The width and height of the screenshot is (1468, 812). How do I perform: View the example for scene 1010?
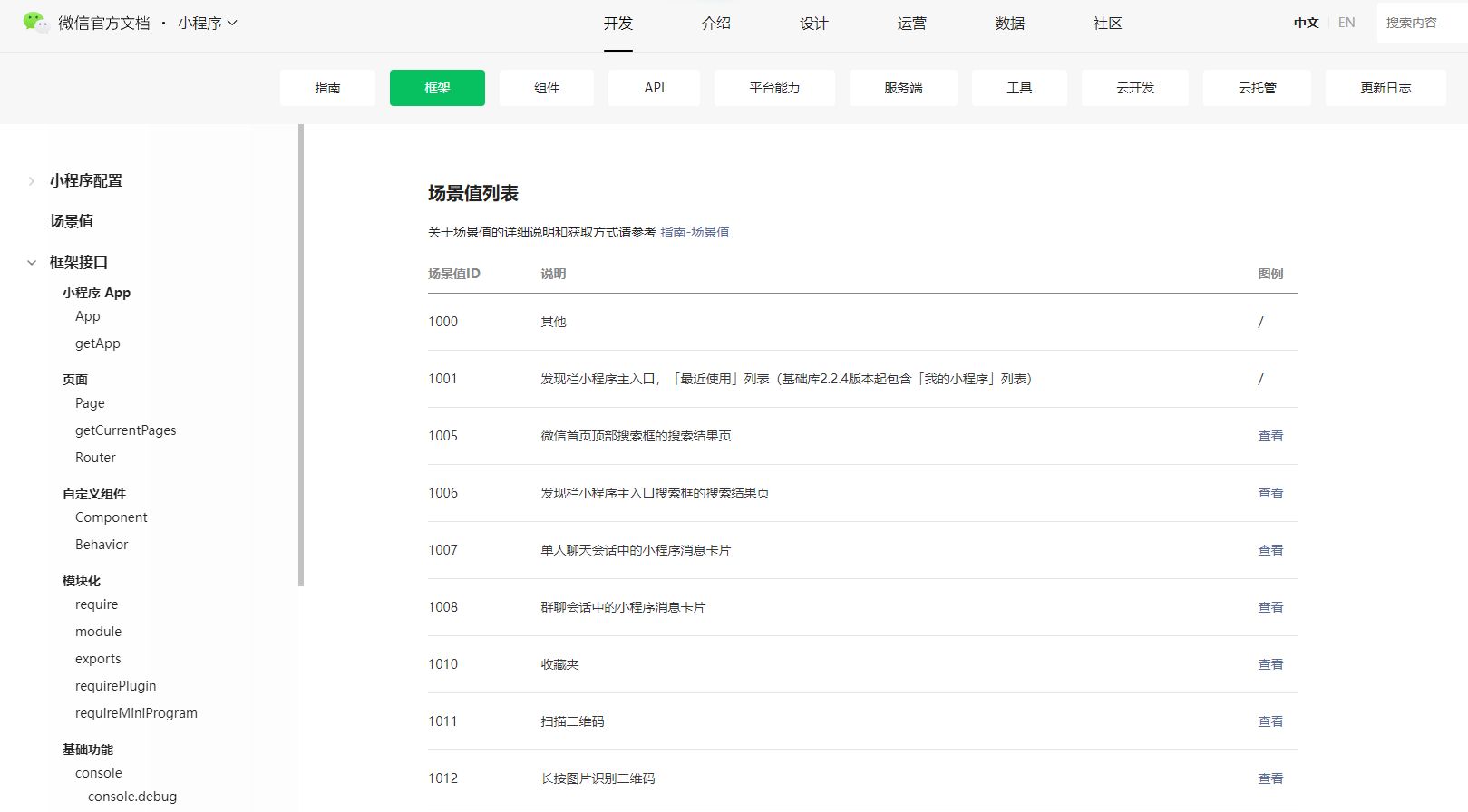[x=1270, y=664]
